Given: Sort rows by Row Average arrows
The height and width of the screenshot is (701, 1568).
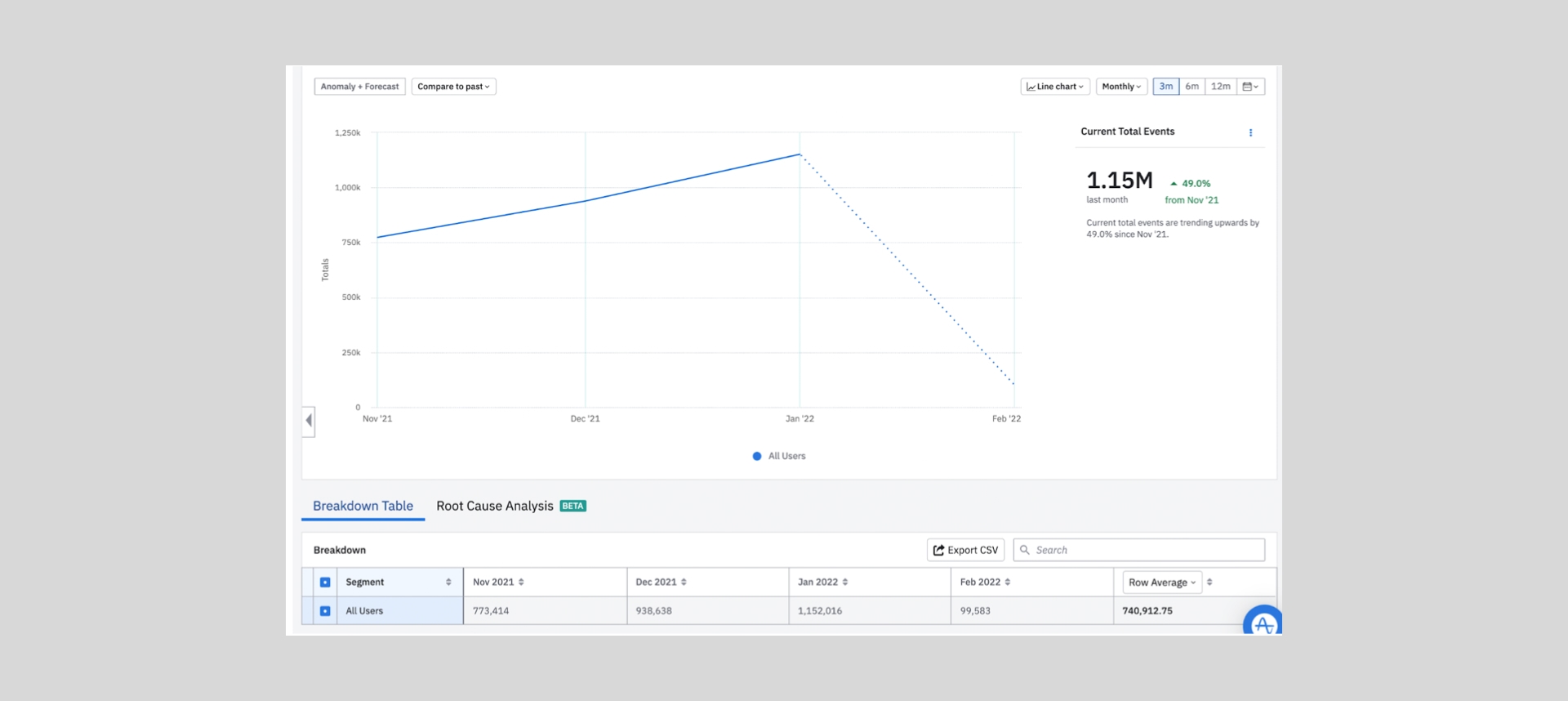Looking at the screenshot, I should click(x=1209, y=583).
